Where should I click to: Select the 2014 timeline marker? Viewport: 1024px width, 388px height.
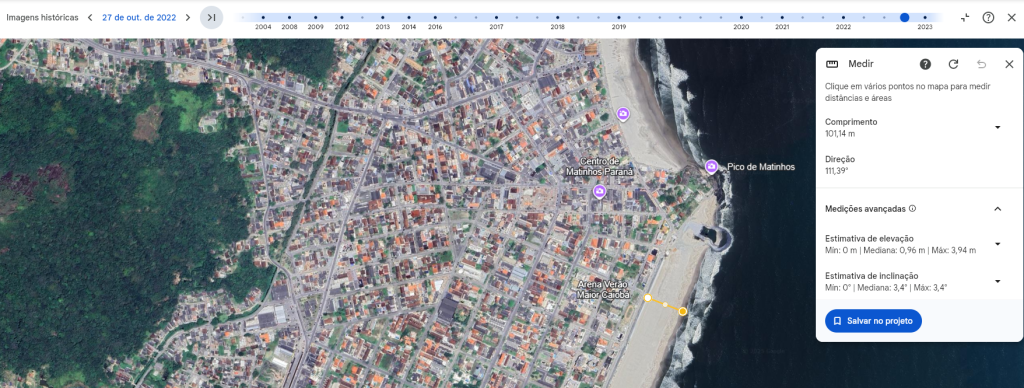click(x=409, y=18)
